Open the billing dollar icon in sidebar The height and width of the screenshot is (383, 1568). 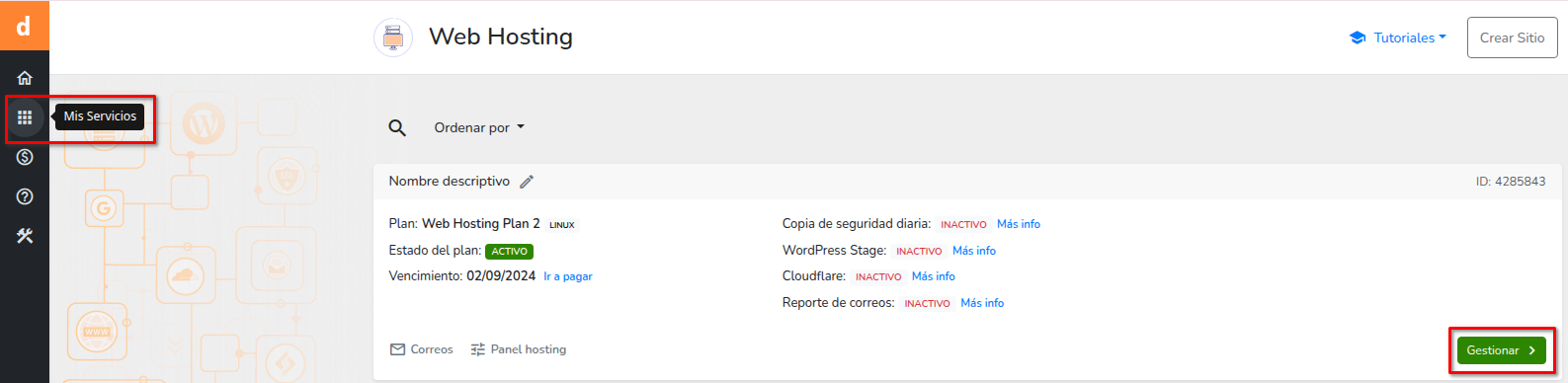[25, 157]
